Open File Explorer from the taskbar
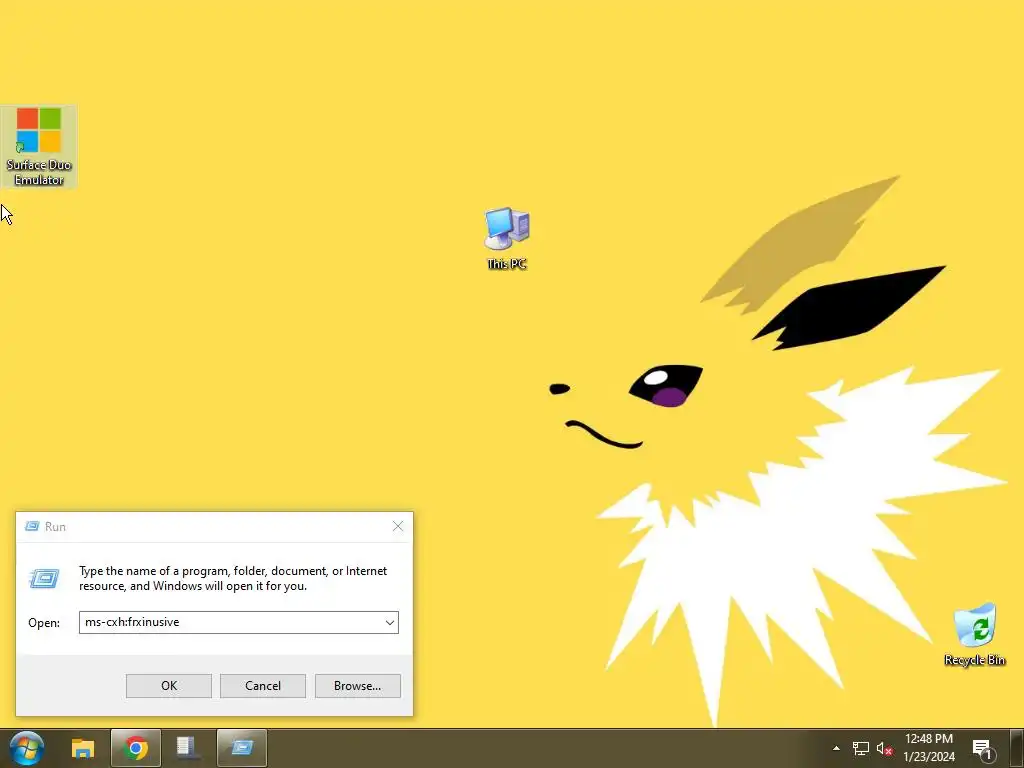 [x=83, y=748]
